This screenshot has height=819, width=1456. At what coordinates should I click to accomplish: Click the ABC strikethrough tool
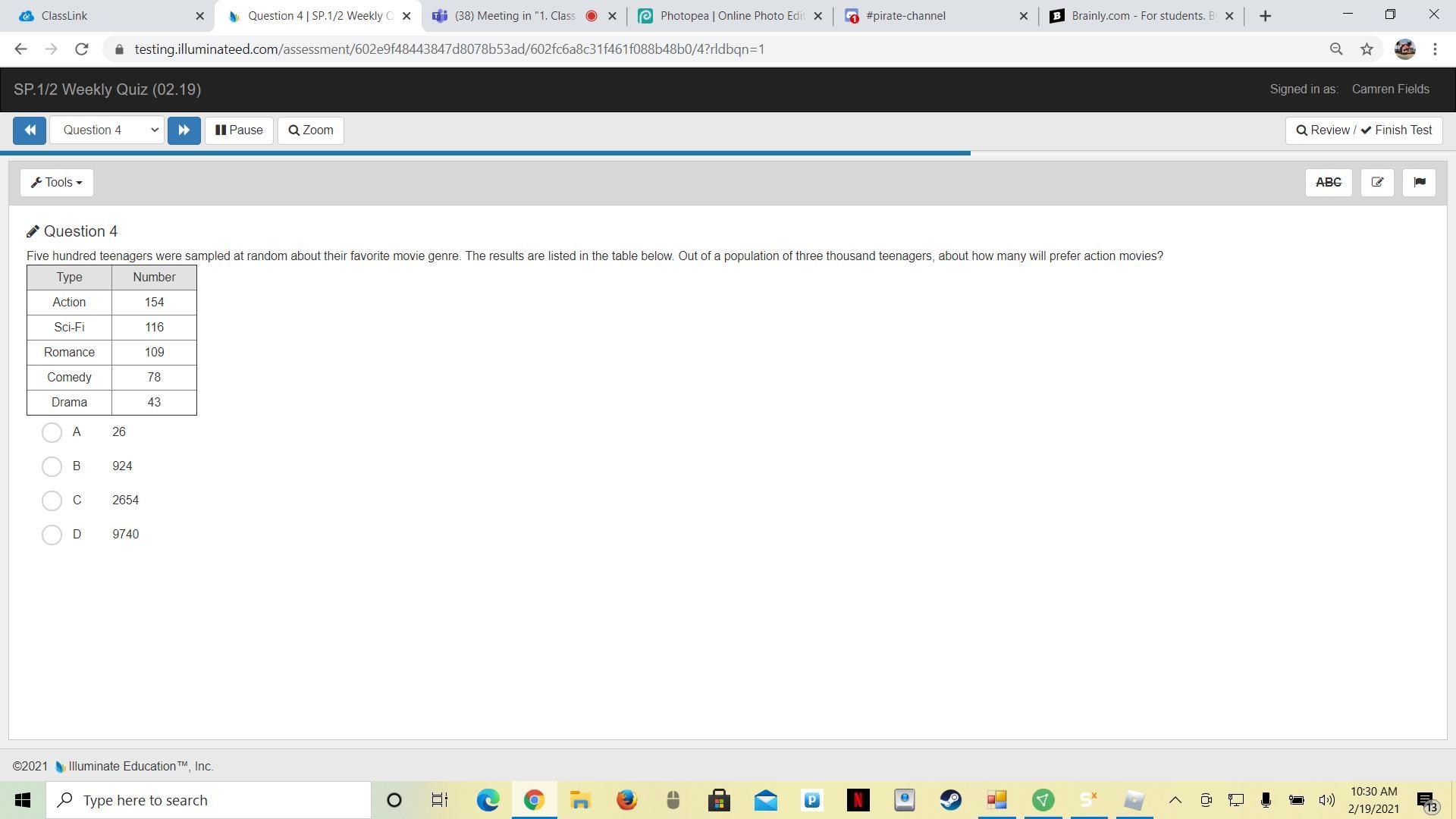(1328, 183)
